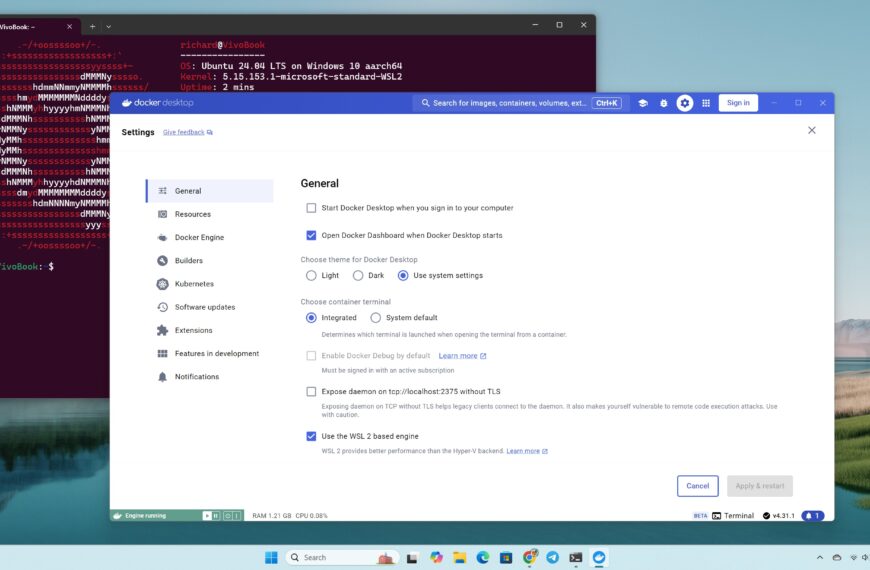Open Microsoft Edge from the taskbar
The height and width of the screenshot is (570, 870).
coord(483,557)
